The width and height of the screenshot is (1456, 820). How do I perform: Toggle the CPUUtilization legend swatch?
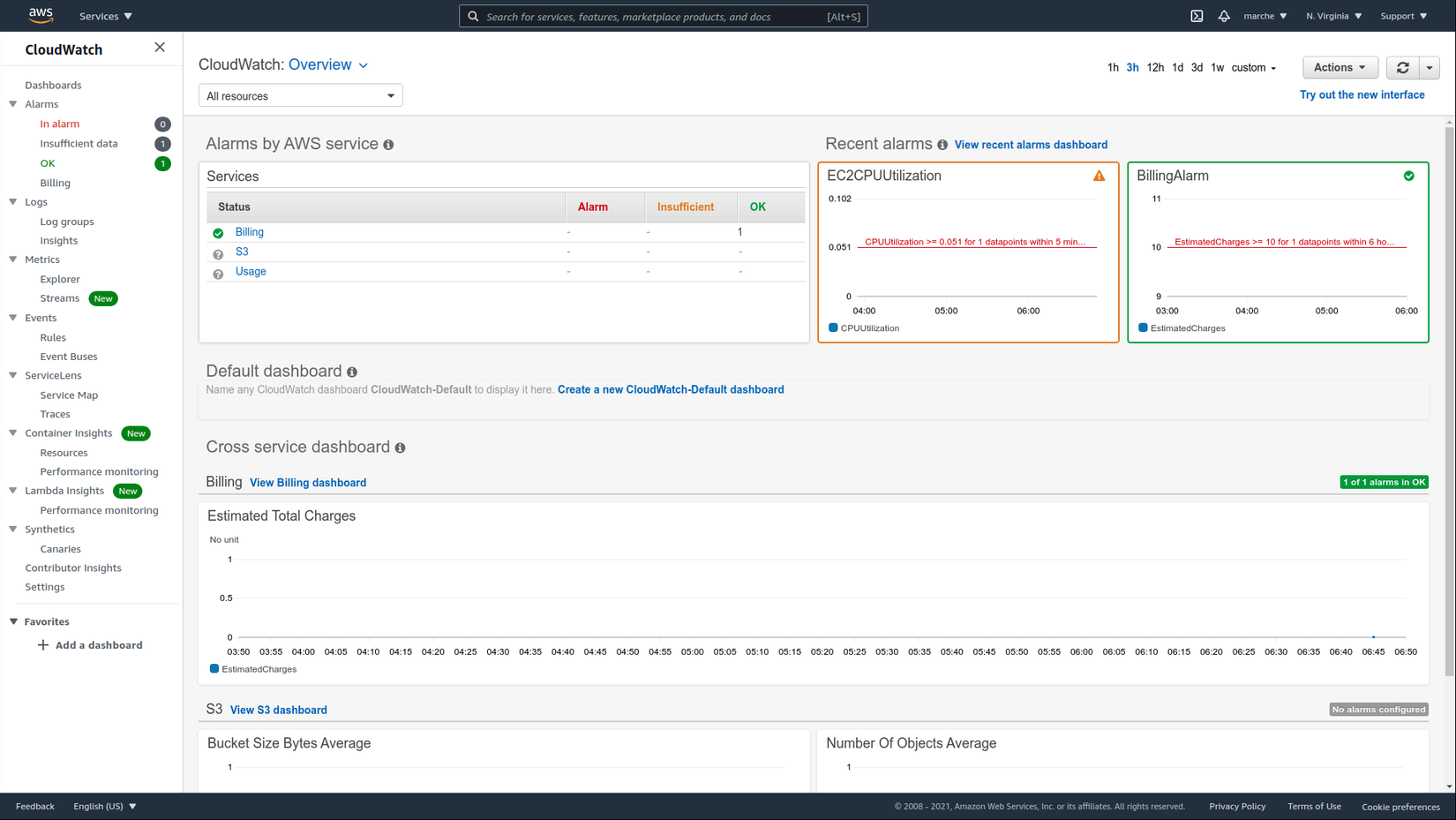[833, 327]
